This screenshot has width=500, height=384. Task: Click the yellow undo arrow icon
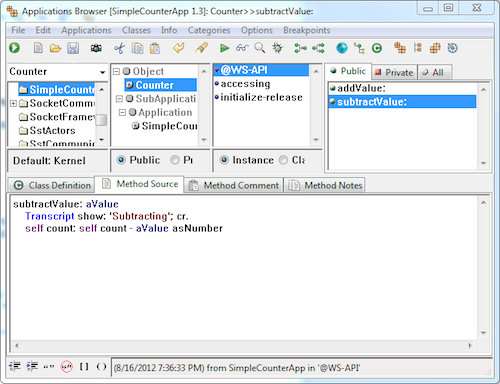click(x=179, y=48)
